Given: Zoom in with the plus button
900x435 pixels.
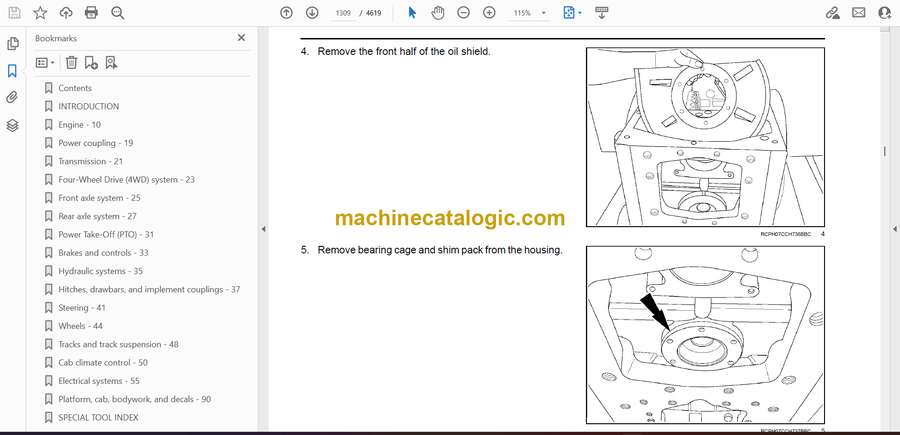Looking at the screenshot, I should (x=489, y=13).
